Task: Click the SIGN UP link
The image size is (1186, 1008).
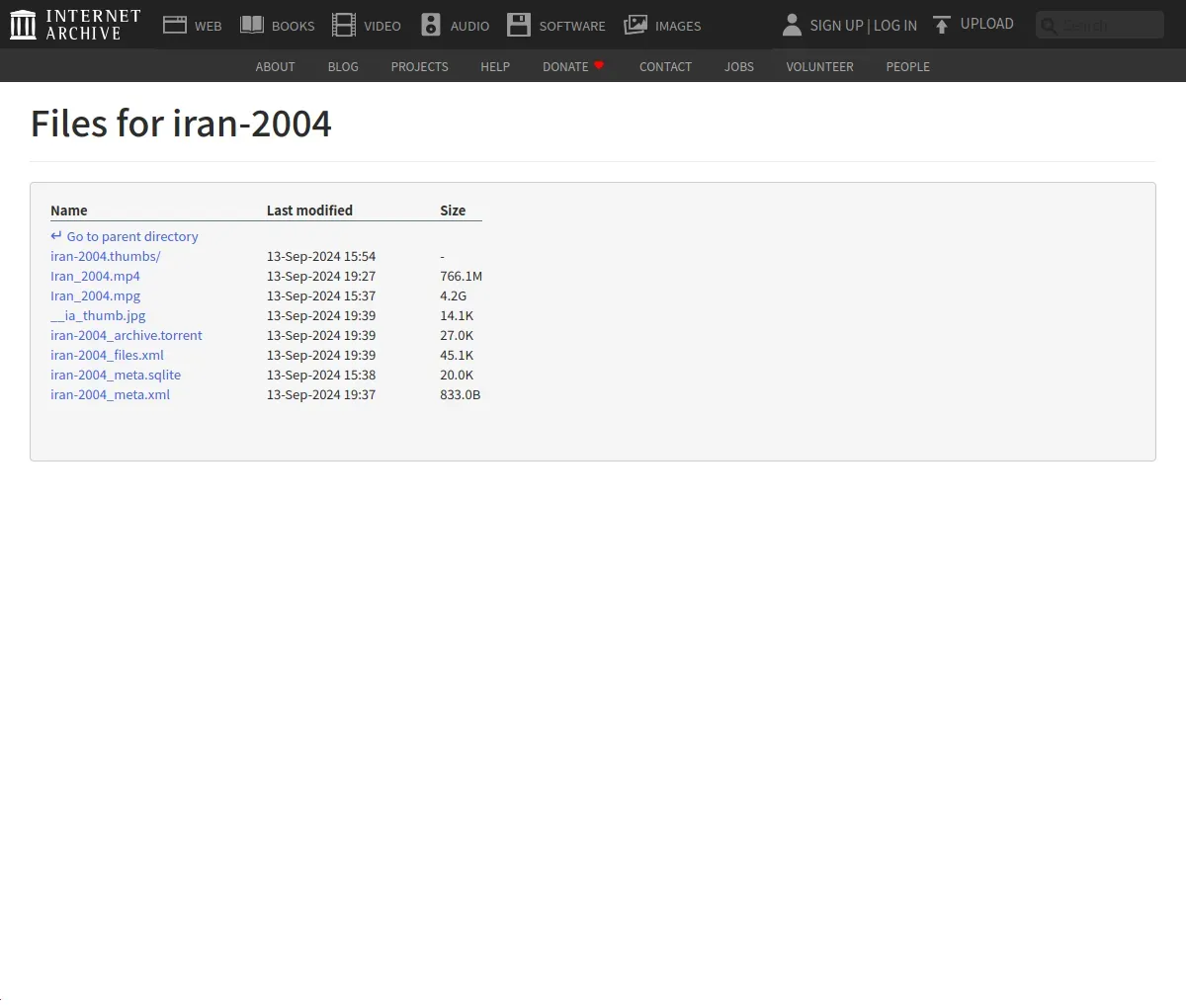Action: [x=836, y=26]
